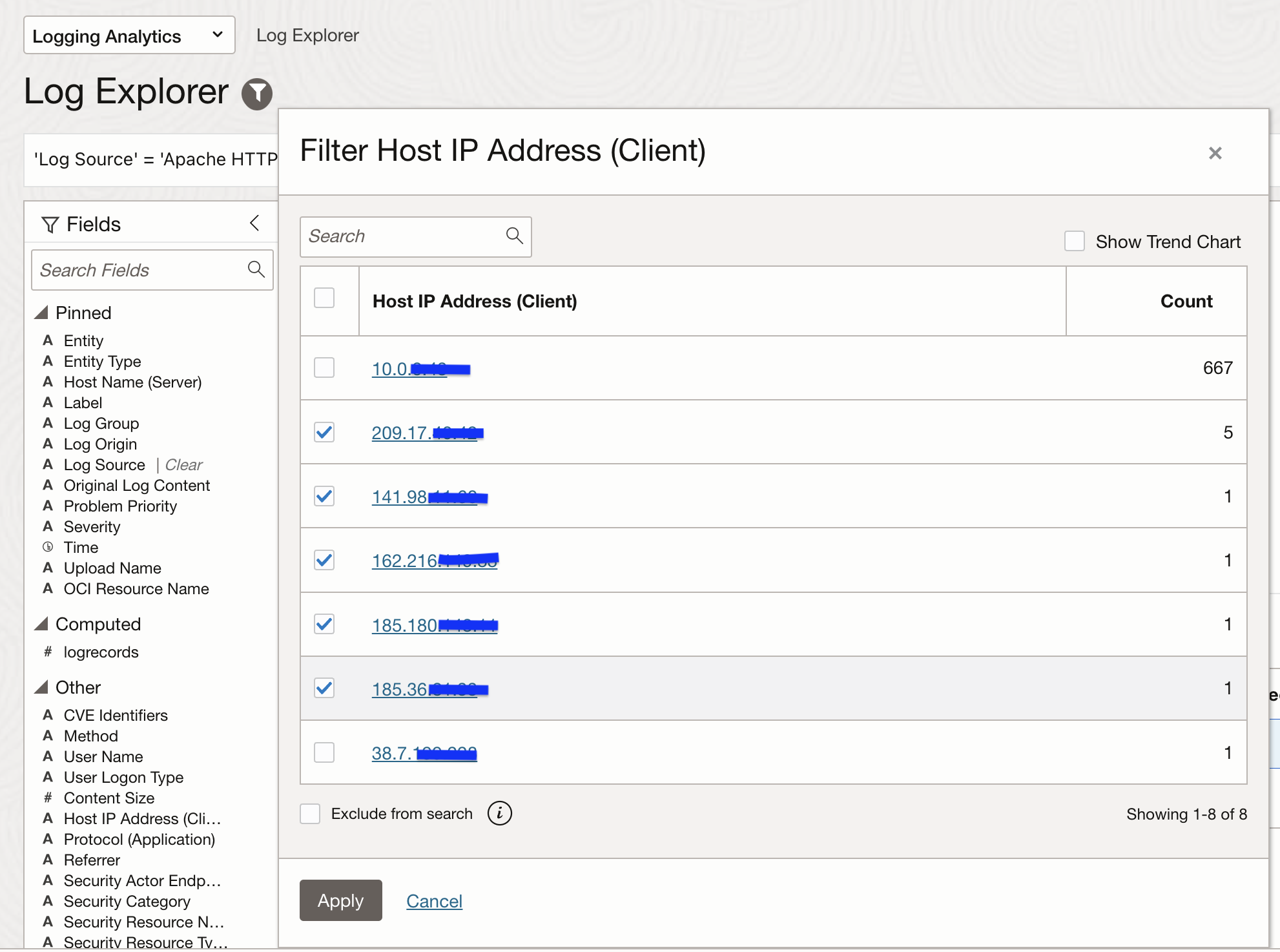This screenshot has width=1280, height=952.
Task: Click the info icon next to Exclude from search
Action: [499, 813]
